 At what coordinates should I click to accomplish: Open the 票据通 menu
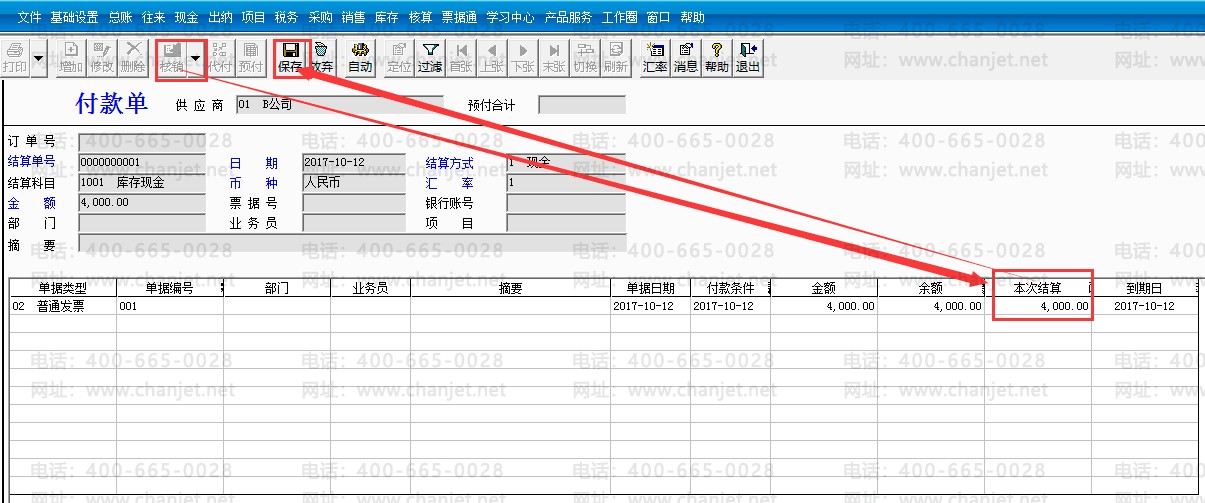459,17
